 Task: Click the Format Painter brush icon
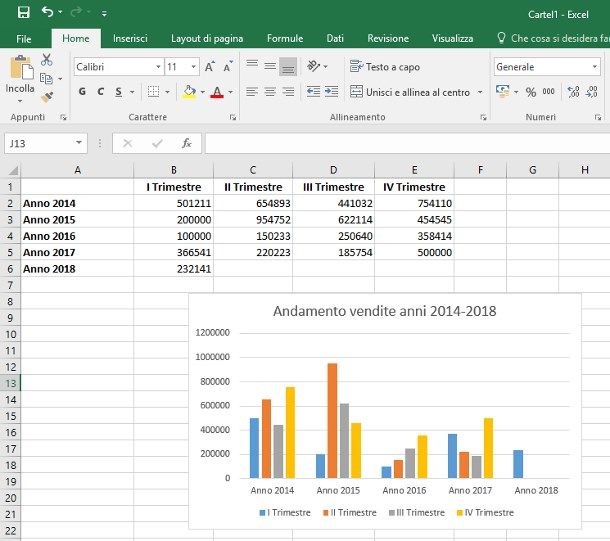click(46, 97)
